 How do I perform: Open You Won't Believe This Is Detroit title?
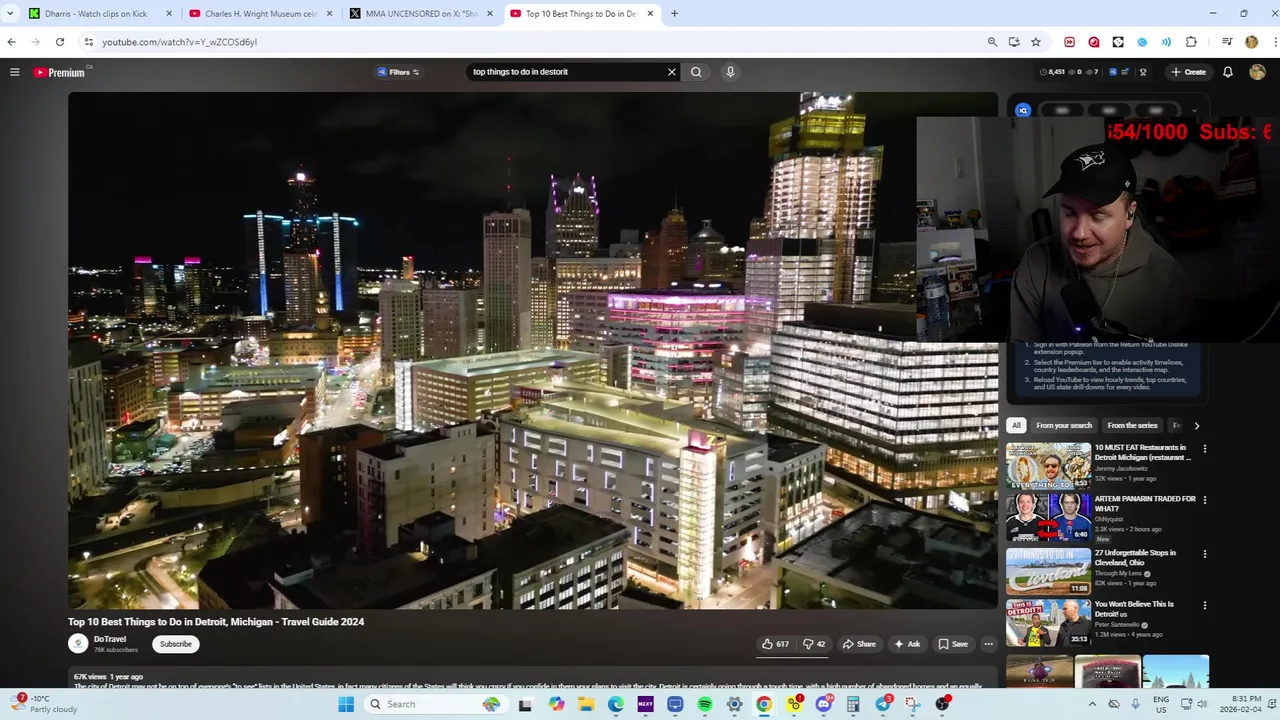click(x=1134, y=609)
